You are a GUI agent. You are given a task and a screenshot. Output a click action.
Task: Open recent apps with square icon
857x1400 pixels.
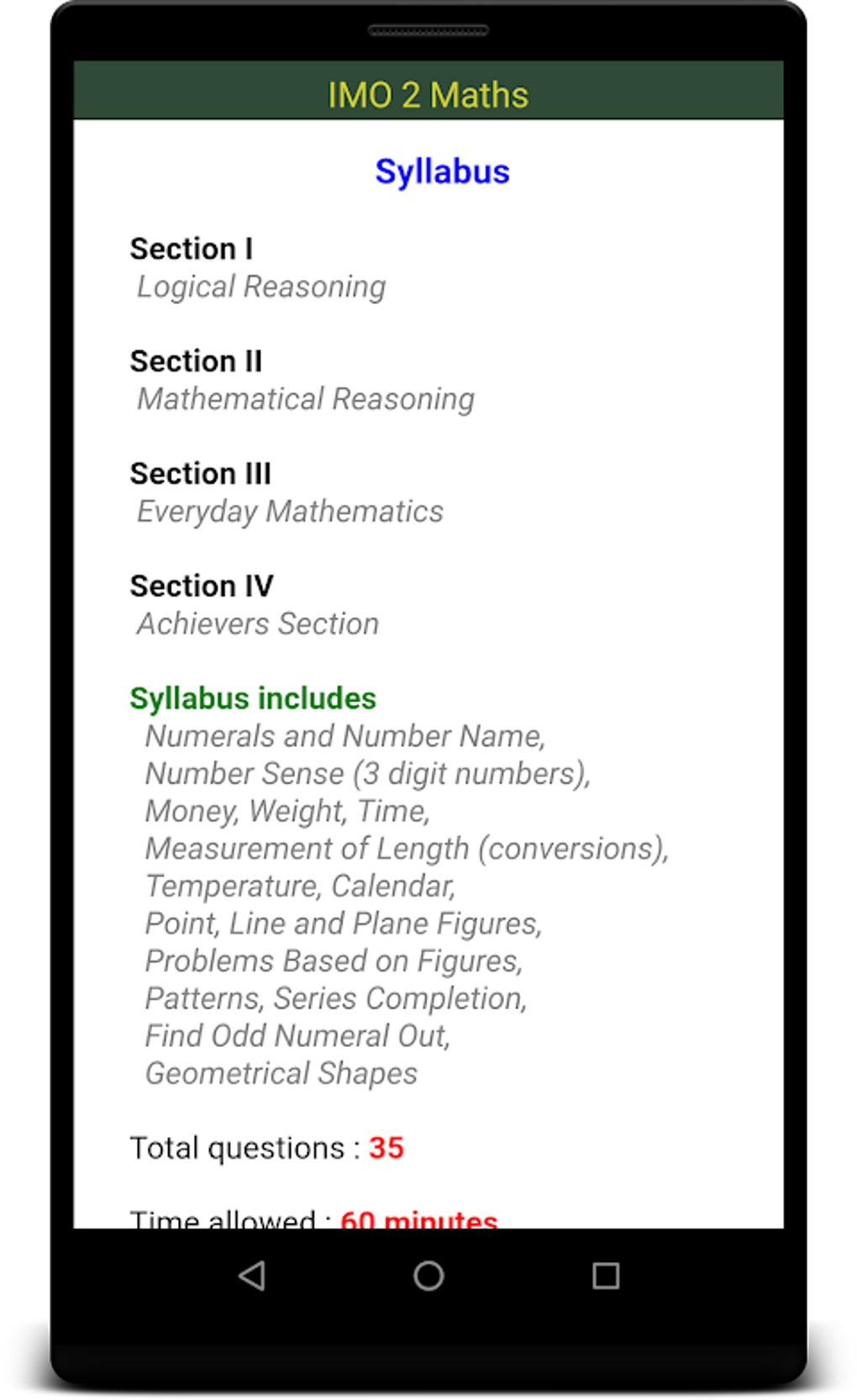click(605, 1276)
